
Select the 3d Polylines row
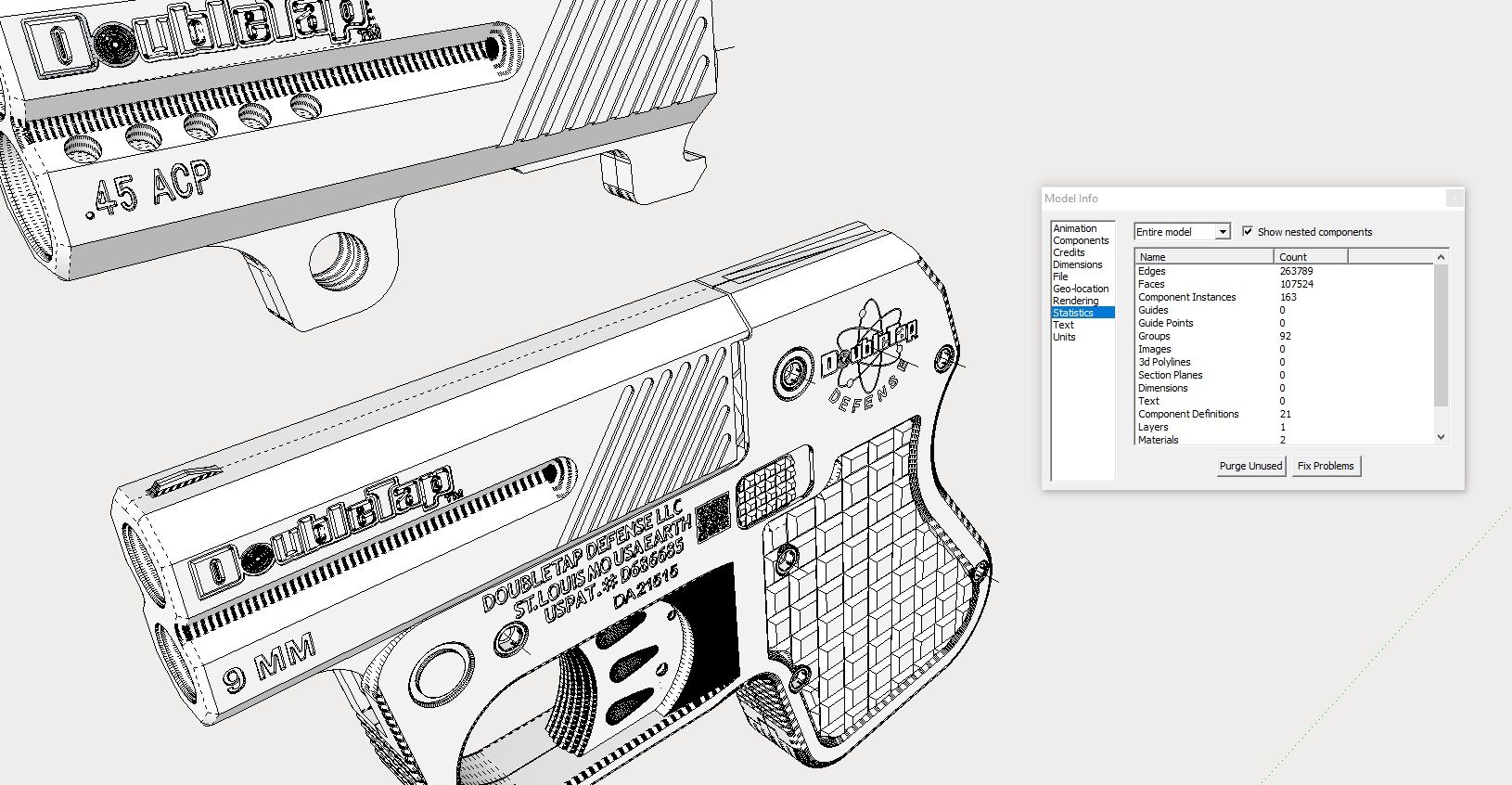1284,362
